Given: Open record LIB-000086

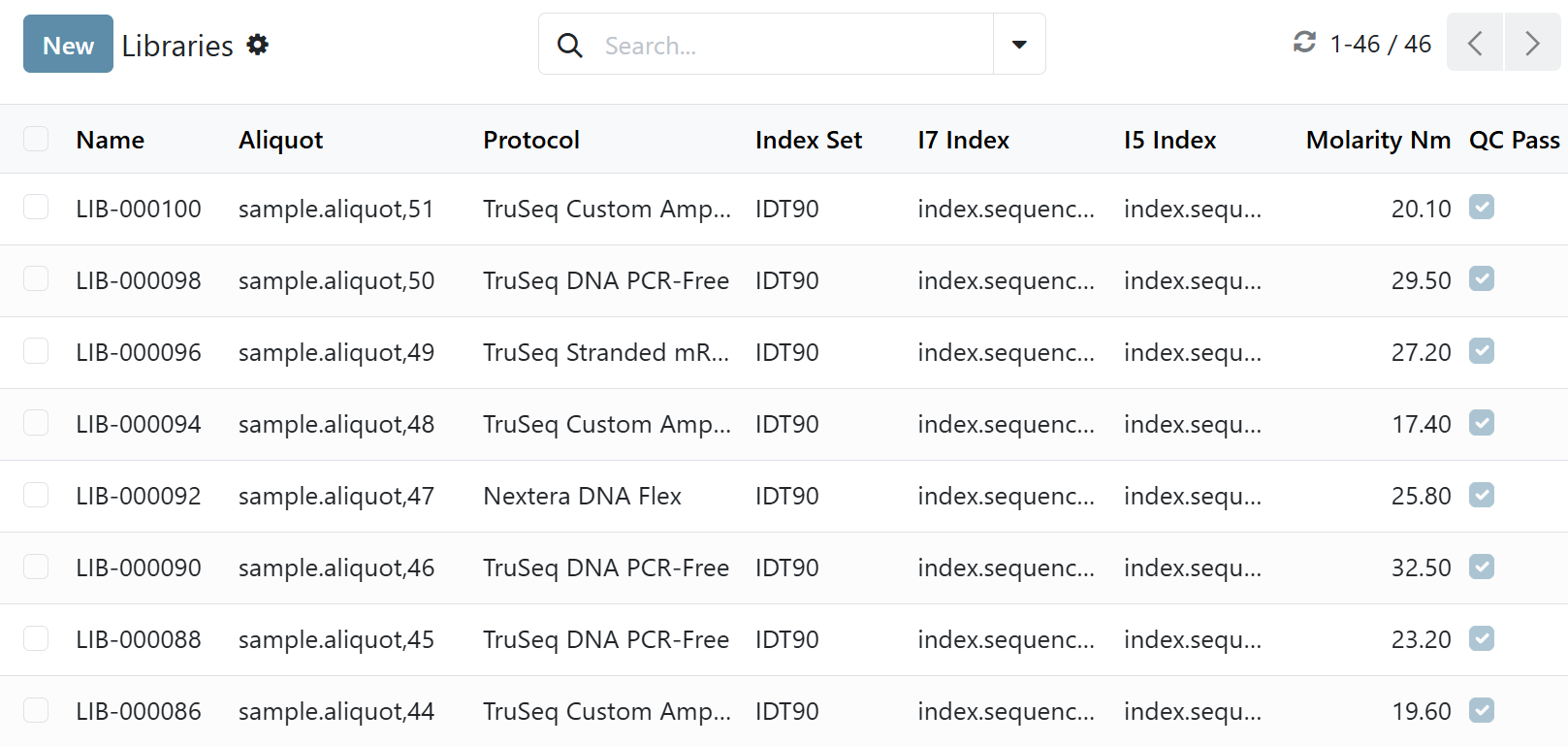Looking at the screenshot, I should (x=139, y=711).
